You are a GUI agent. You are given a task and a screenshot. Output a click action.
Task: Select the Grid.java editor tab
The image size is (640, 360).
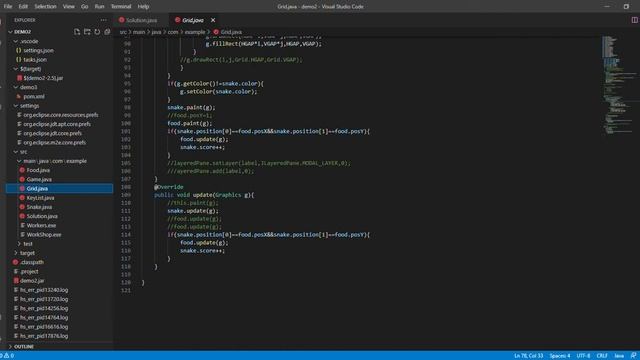click(x=193, y=20)
